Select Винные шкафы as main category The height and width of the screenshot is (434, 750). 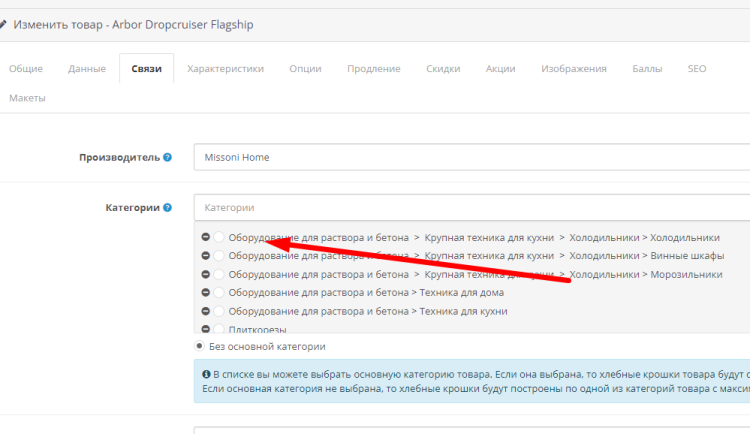pos(219,256)
